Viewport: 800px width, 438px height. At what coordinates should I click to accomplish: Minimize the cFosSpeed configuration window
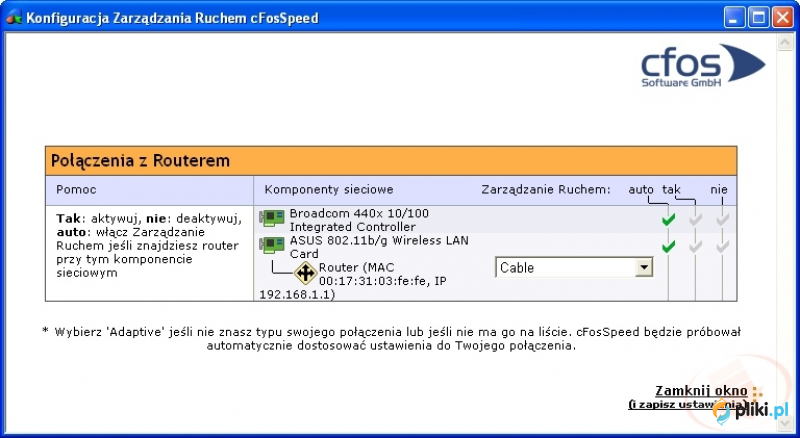(x=734, y=17)
